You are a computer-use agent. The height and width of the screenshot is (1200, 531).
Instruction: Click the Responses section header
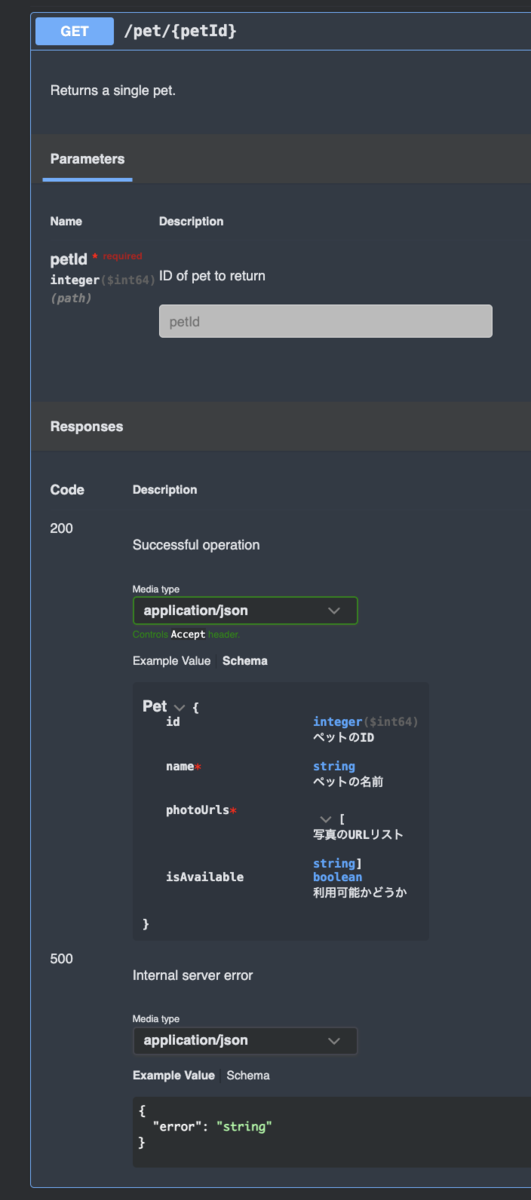coord(87,426)
